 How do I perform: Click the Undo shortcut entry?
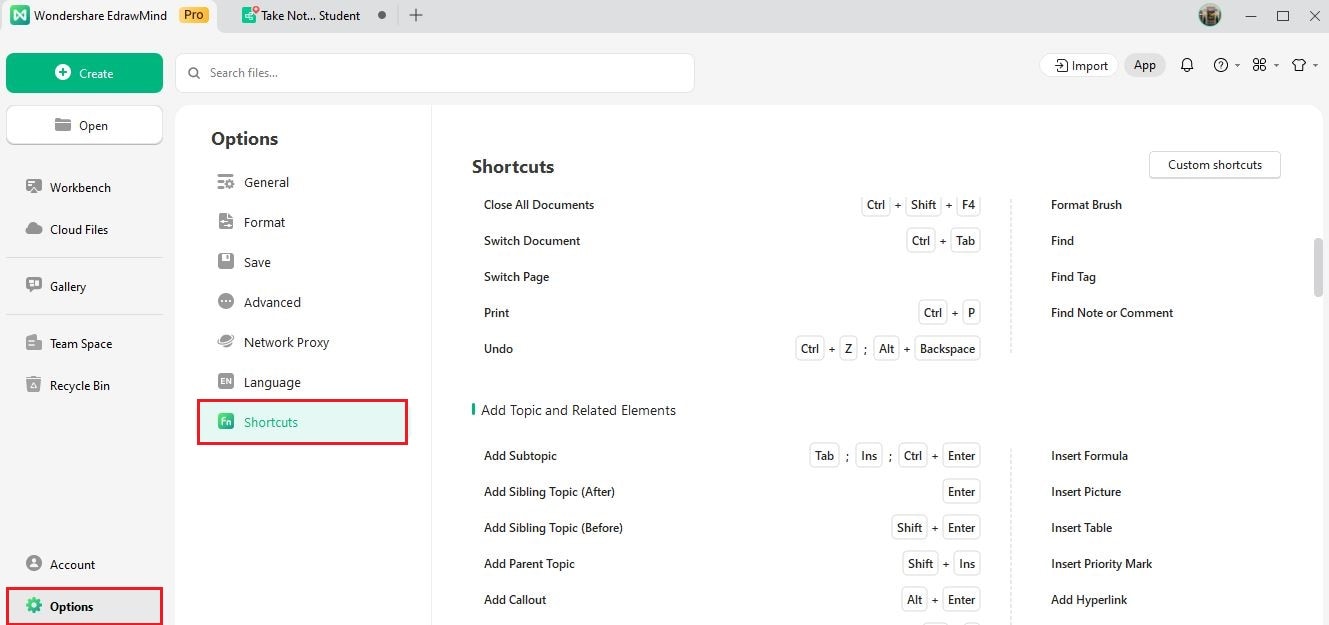732,349
